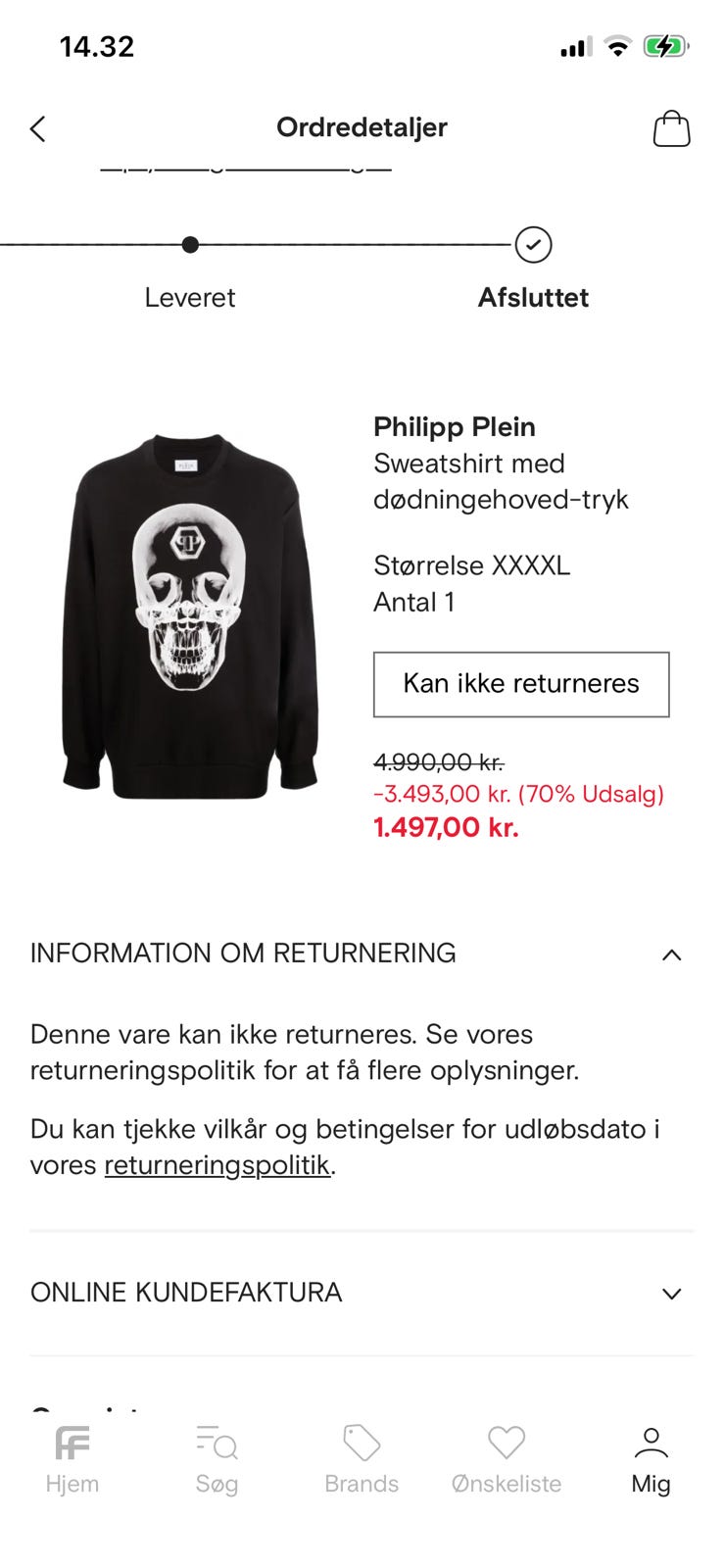The height and width of the screenshot is (1568, 724).
Task: Tap the Online Kundefaktura heading
Action: tap(186, 1293)
